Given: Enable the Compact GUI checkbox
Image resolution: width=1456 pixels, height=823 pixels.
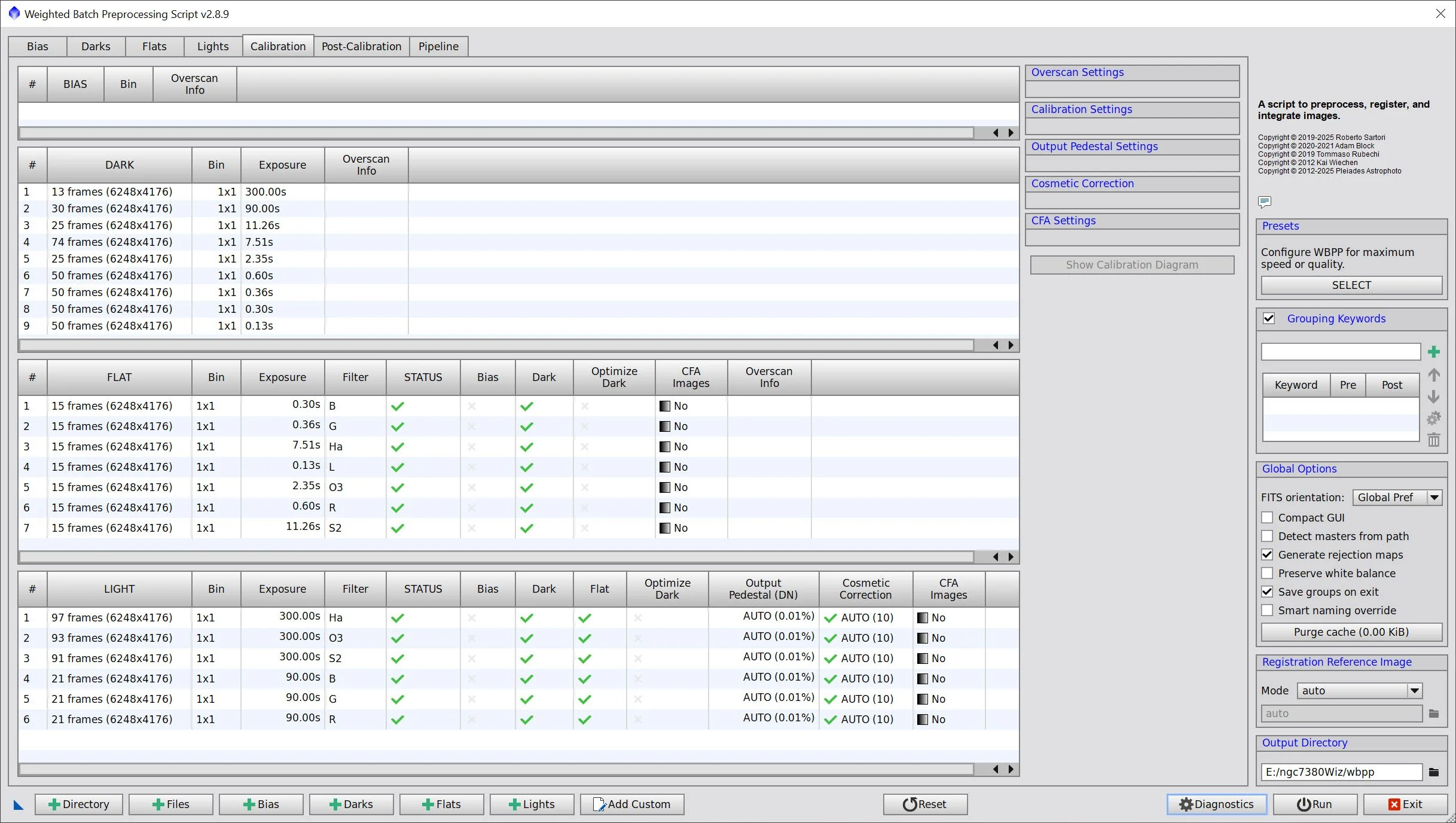Looking at the screenshot, I should click(1267, 517).
